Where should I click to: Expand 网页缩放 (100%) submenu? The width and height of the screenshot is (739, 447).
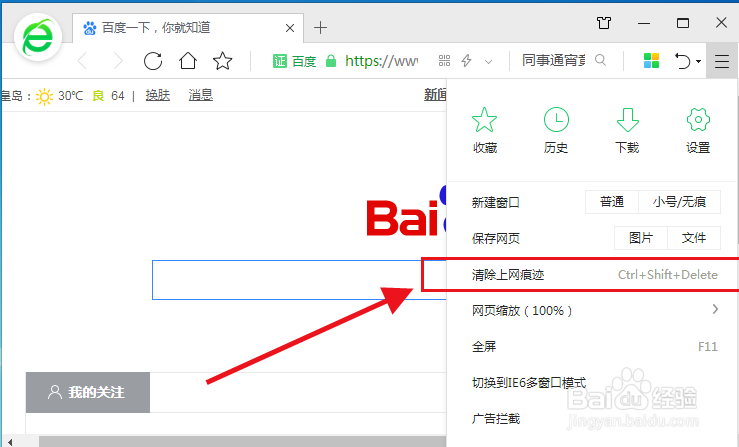click(x=591, y=310)
